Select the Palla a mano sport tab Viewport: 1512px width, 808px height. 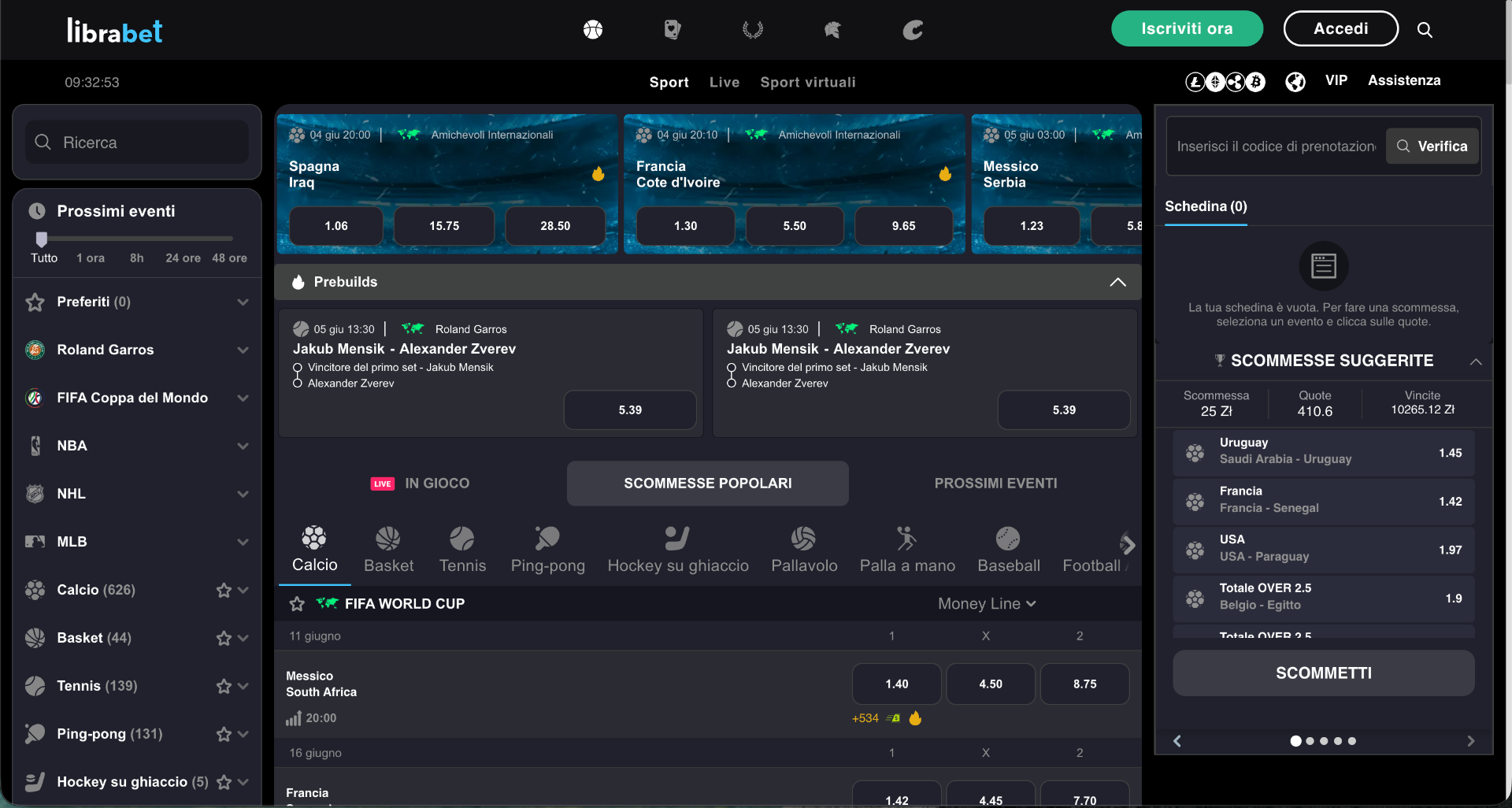click(x=907, y=550)
